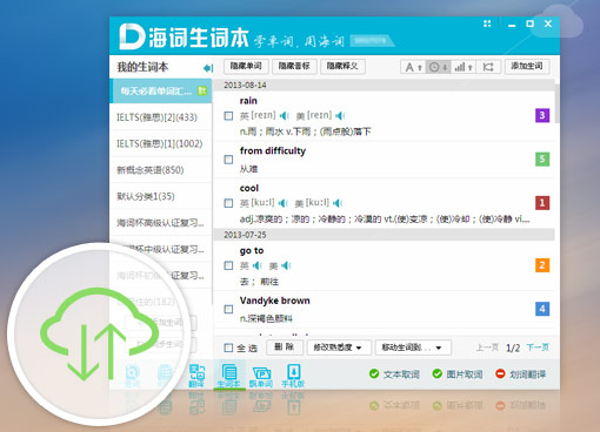The height and width of the screenshot is (432, 600).
Task: Check the box next to rain
Action: point(229,116)
